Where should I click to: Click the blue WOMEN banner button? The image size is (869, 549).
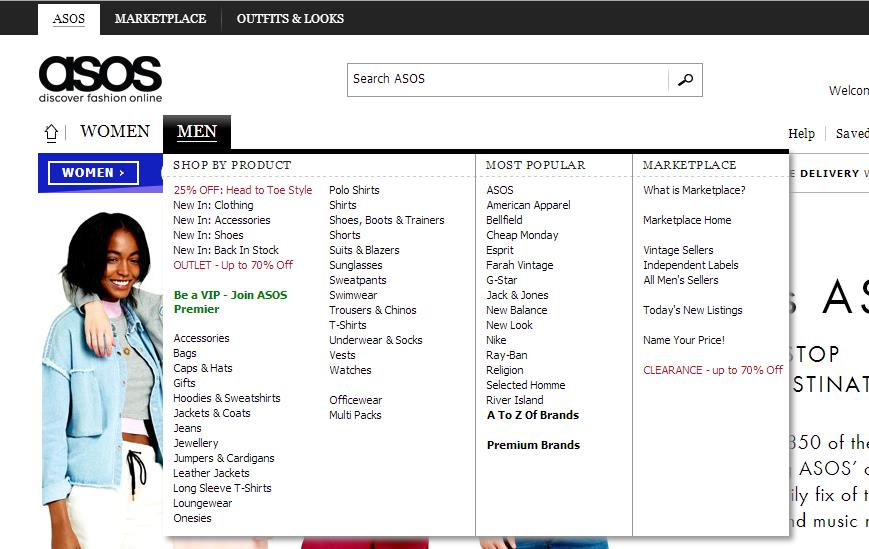pyautogui.click(x=93, y=173)
